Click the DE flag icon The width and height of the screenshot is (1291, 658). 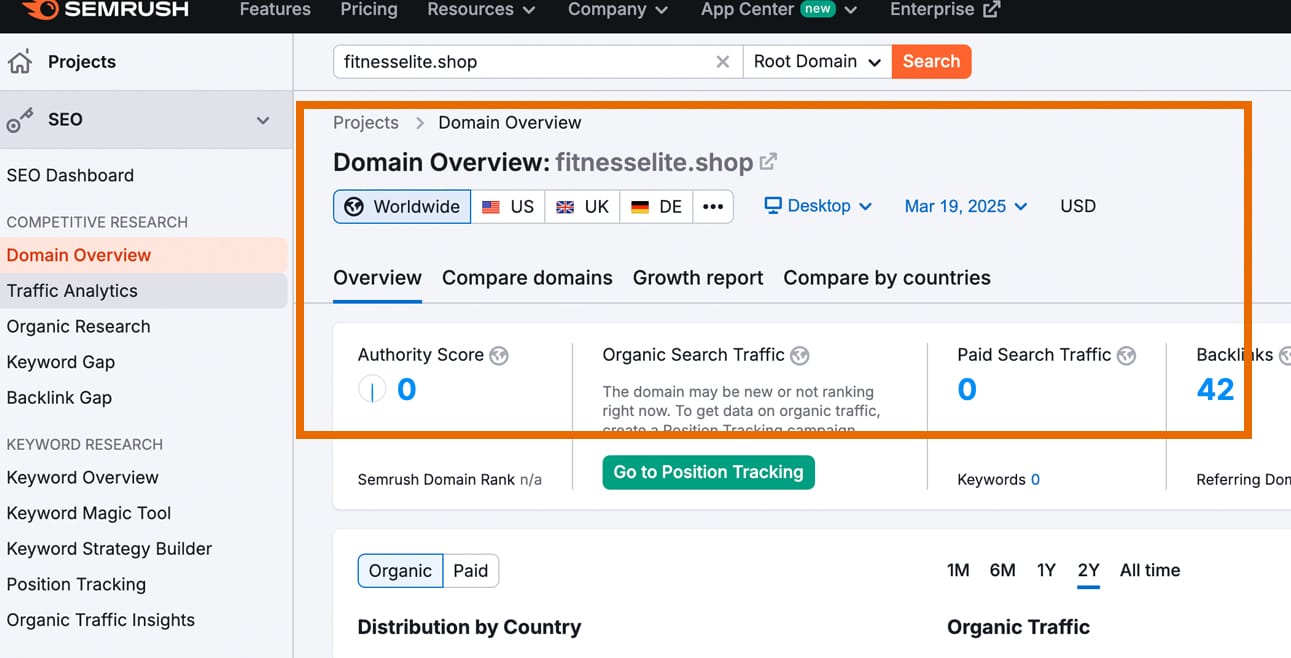coord(640,207)
